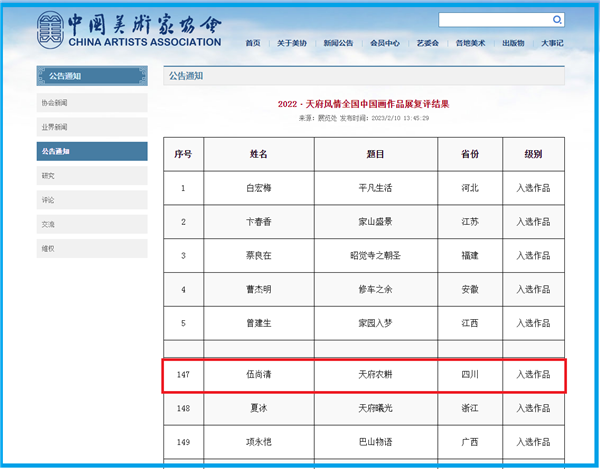Click the red article title 天府风情全国中国画作品展复评结果

pos(363,103)
